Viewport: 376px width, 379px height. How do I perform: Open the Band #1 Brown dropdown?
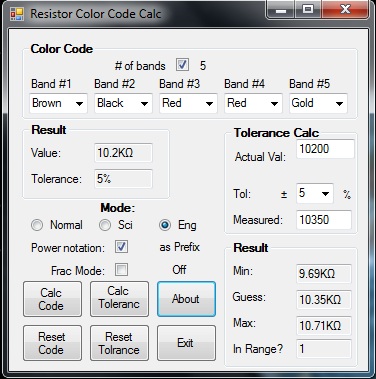pyautogui.click(x=58, y=103)
